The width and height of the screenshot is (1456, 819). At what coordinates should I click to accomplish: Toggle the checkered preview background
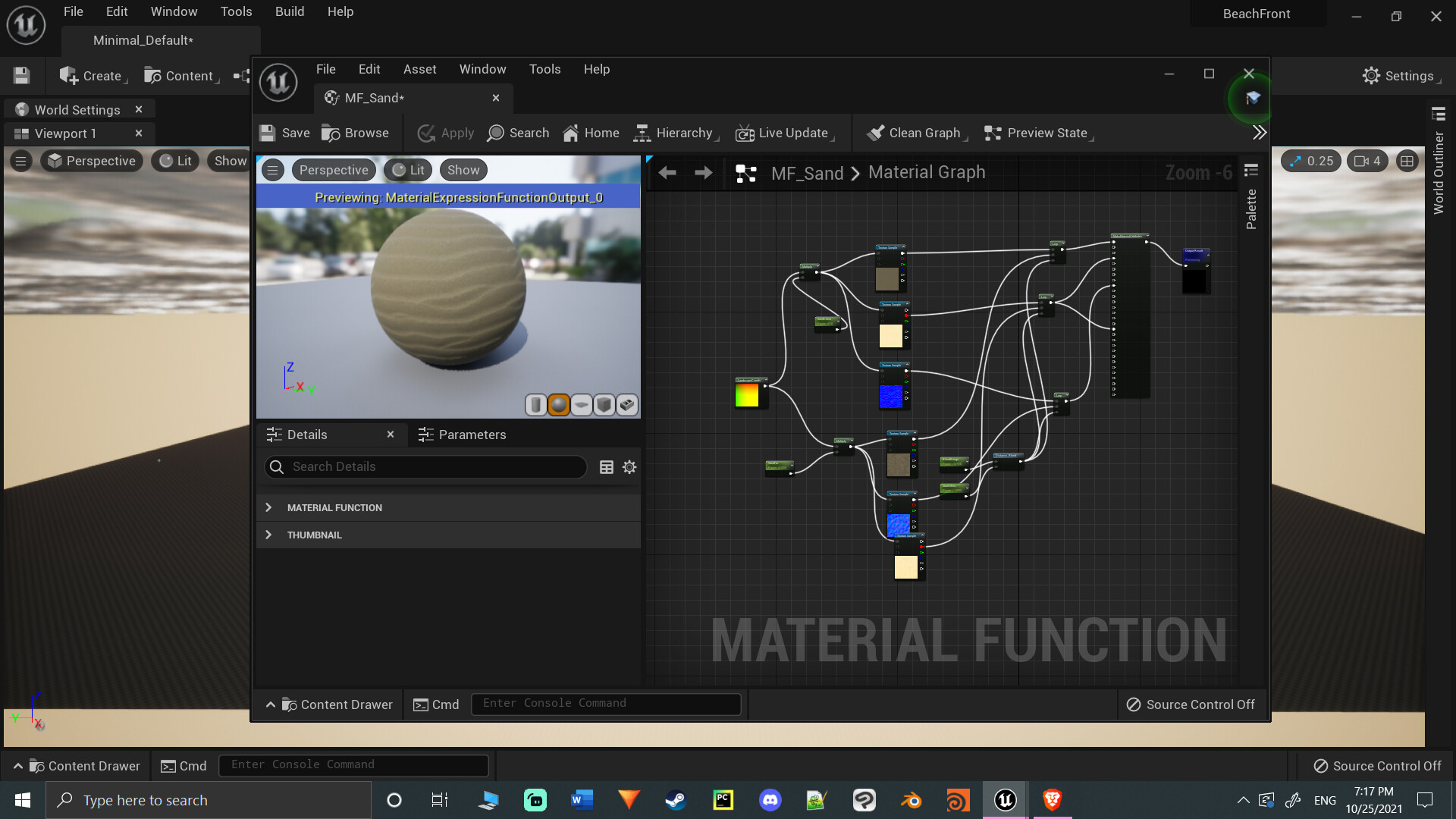627,404
